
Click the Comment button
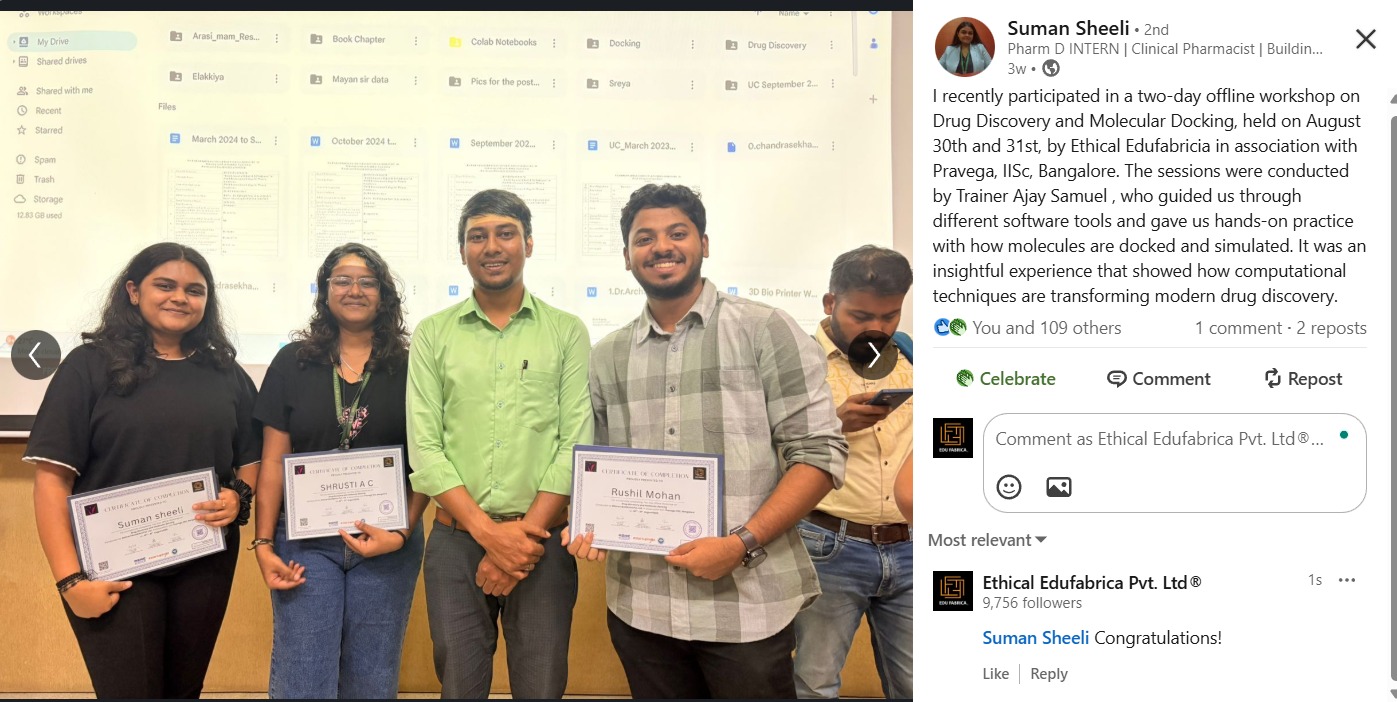point(1159,379)
